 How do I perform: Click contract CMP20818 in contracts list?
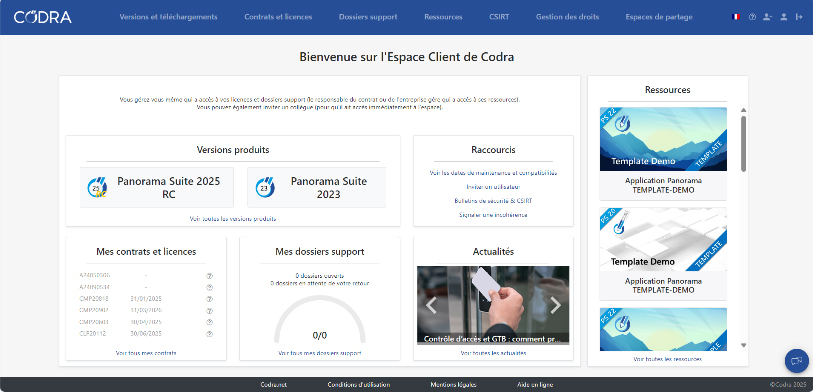(94, 299)
